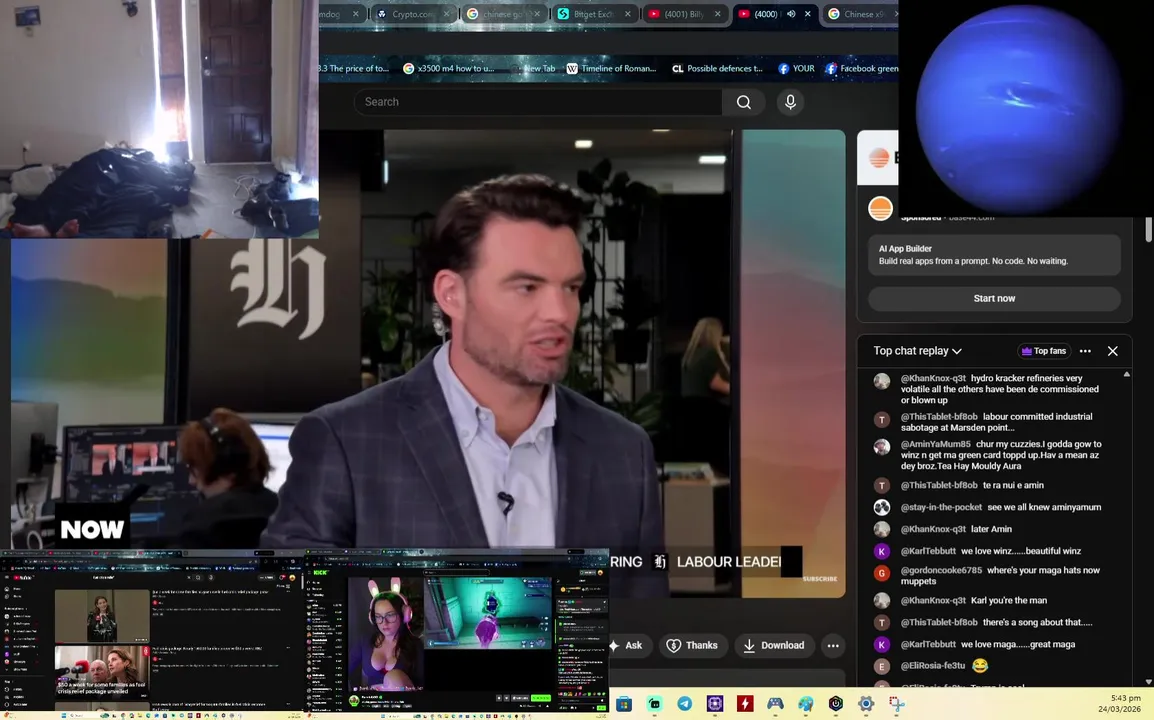Click the Subscribe watermark on video
The height and width of the screenshot is (720, 1154).
819,579
